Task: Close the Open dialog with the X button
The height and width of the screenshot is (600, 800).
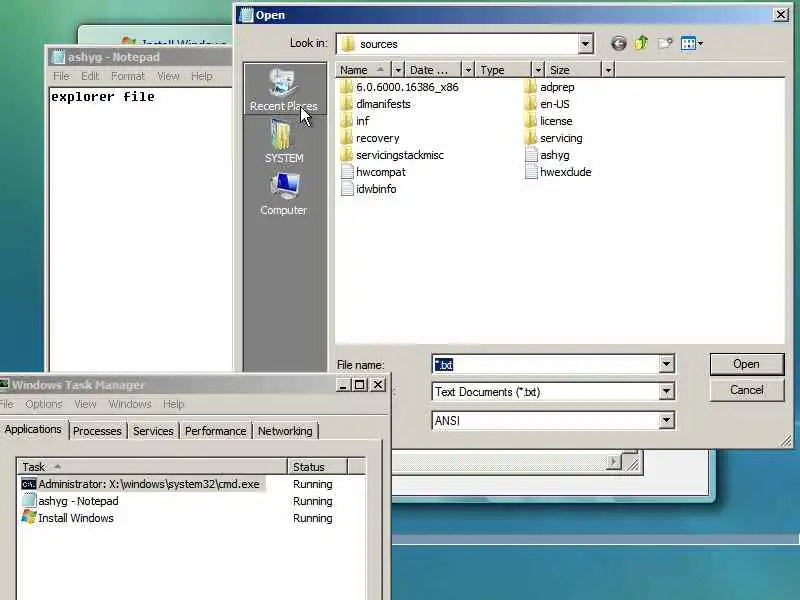Action: tap(781, 15)
